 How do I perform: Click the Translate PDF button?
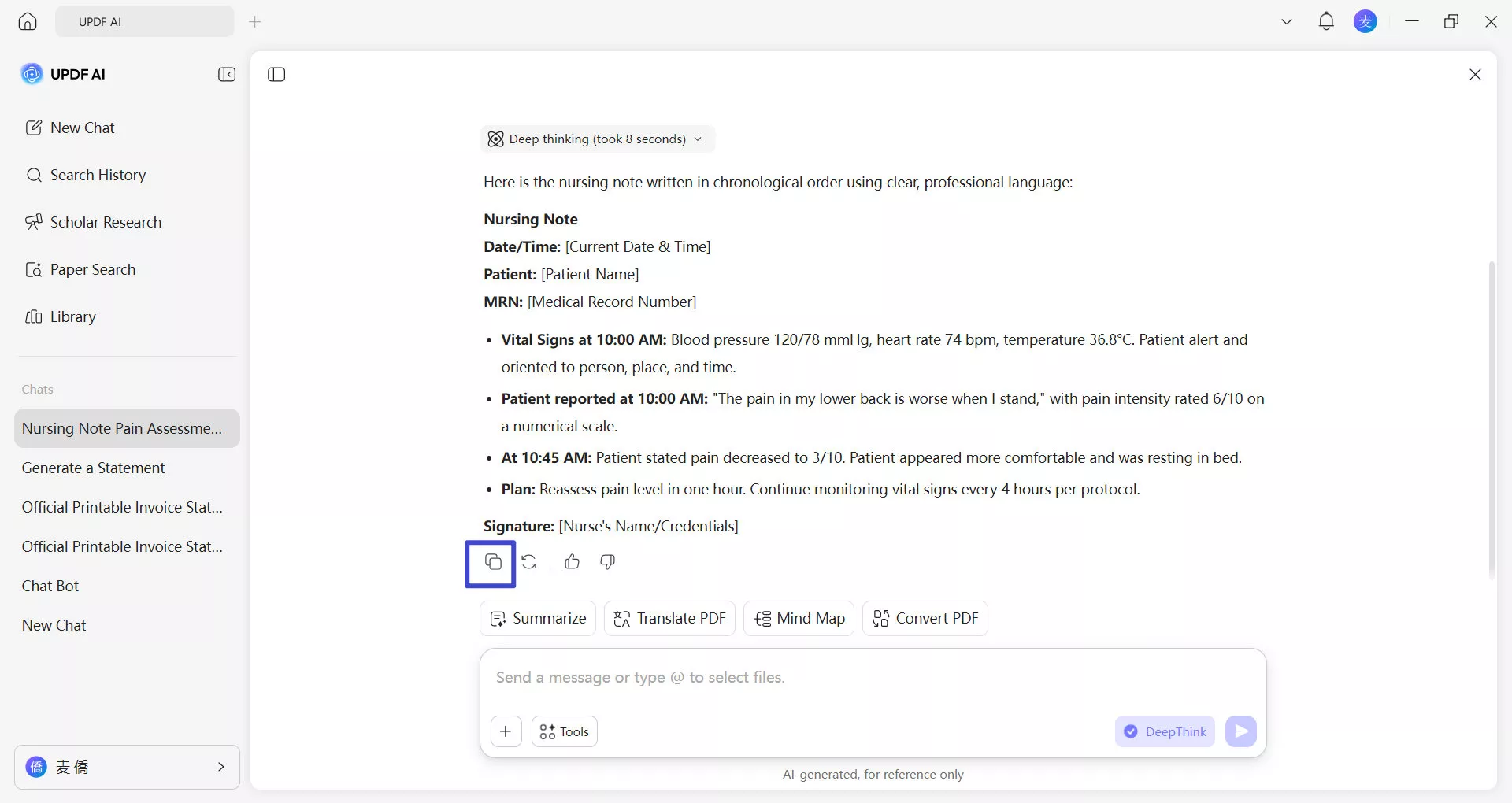click(669, 618)
